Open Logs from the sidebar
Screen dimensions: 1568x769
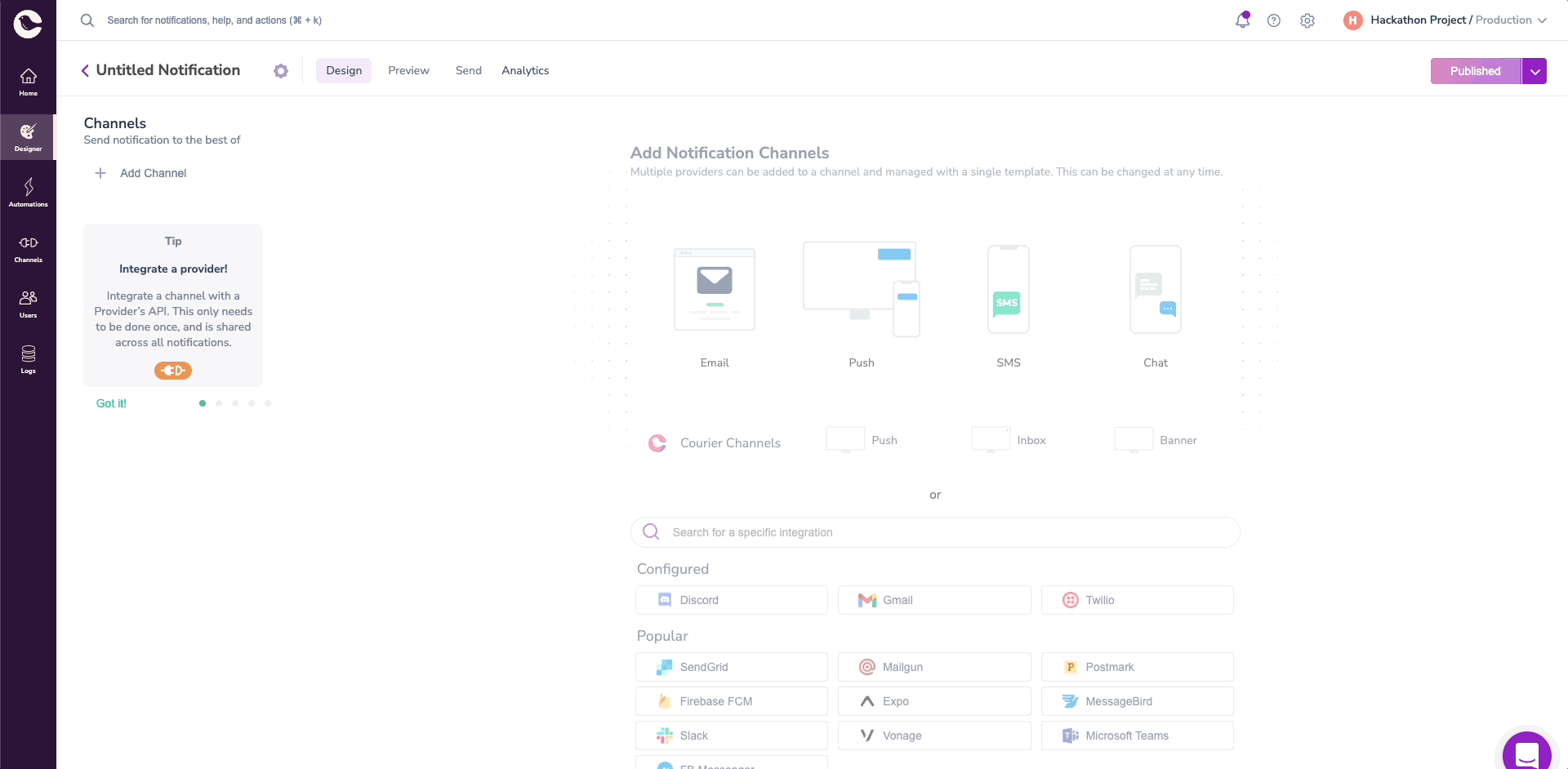pyautogui.click(x=28, y=359)
